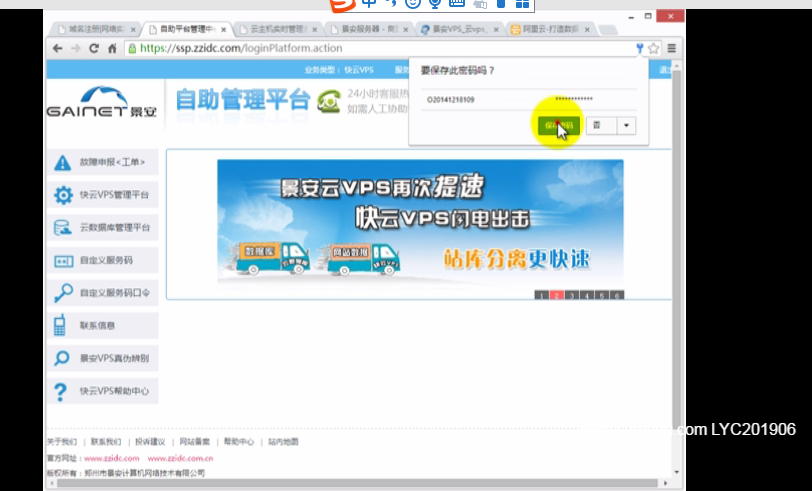Click the 业务类型：快云VPS header text
812x491 pixels.
[339, 70]
